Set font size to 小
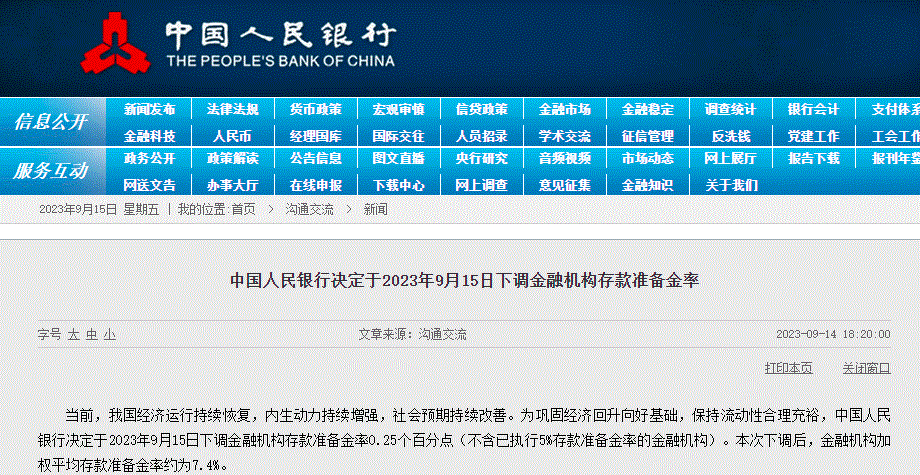This screenshot has width=920, height=475. tap(110, 335)
